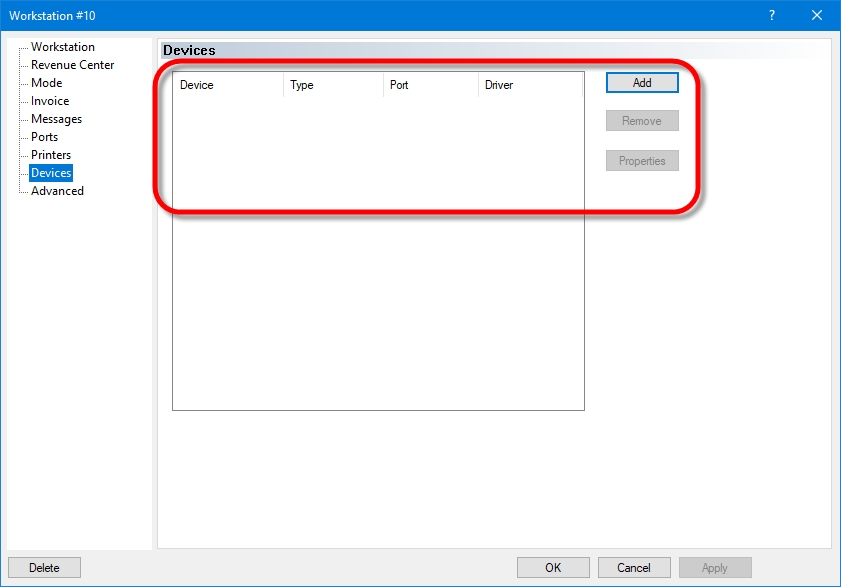Open the Messages settings
Image resolution: width=841 pixels, height=587 pixels.
56,119
